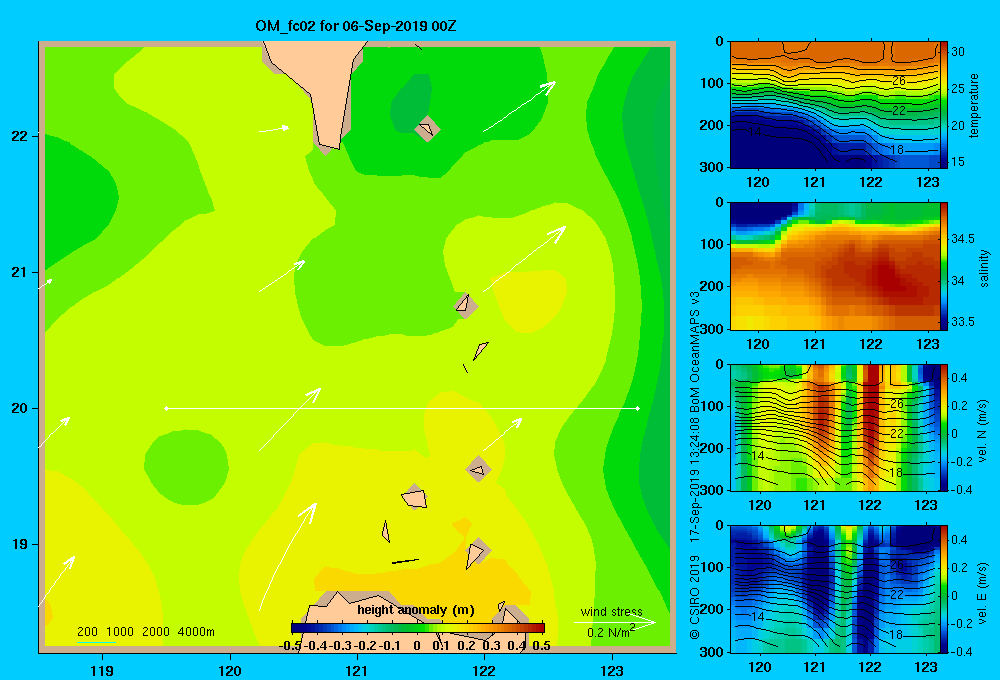Click the 'height anomaly (m)' label

coord(416,610)
